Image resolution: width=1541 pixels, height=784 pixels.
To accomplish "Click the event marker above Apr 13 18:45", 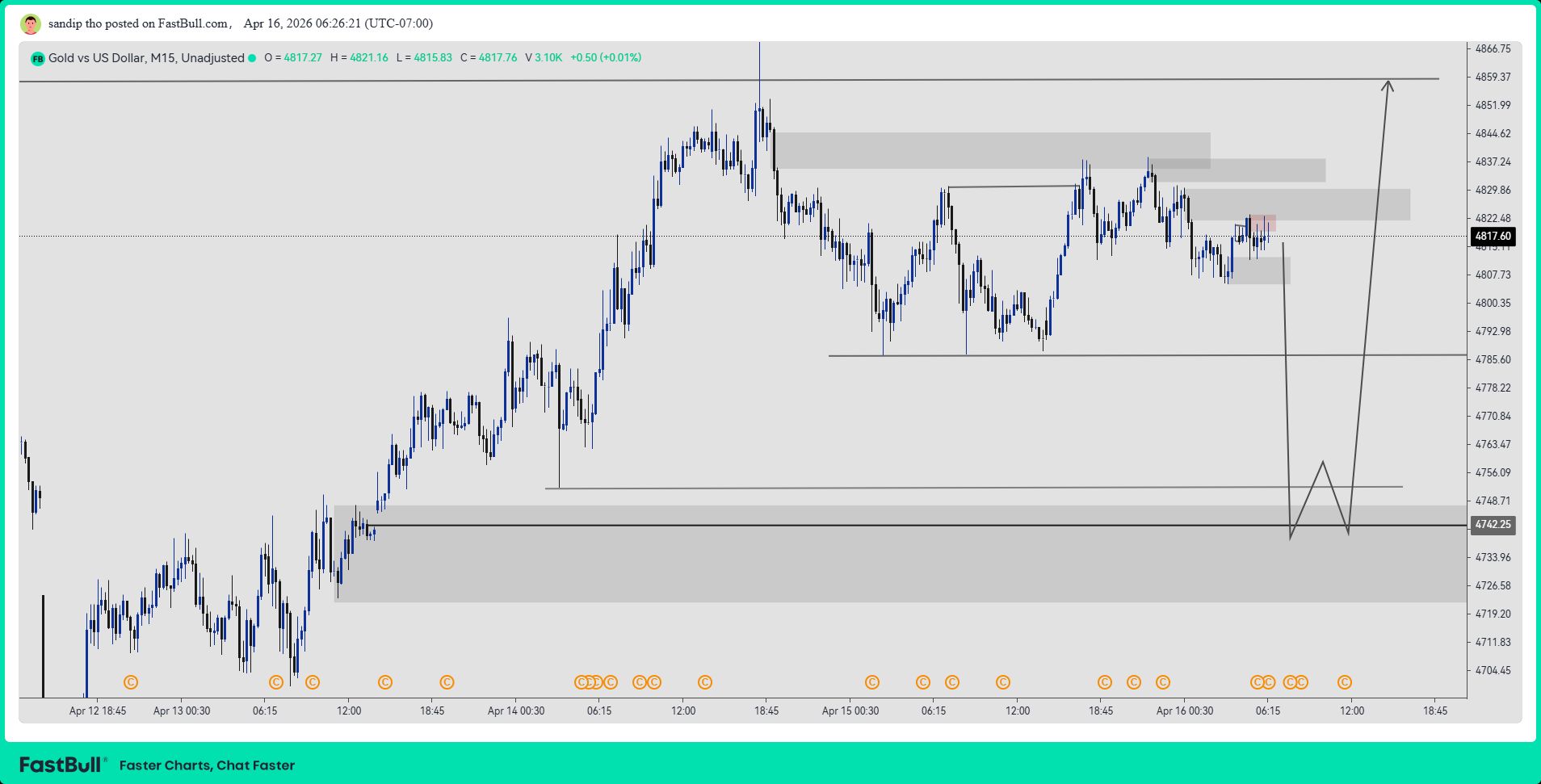I will [447, 682].
